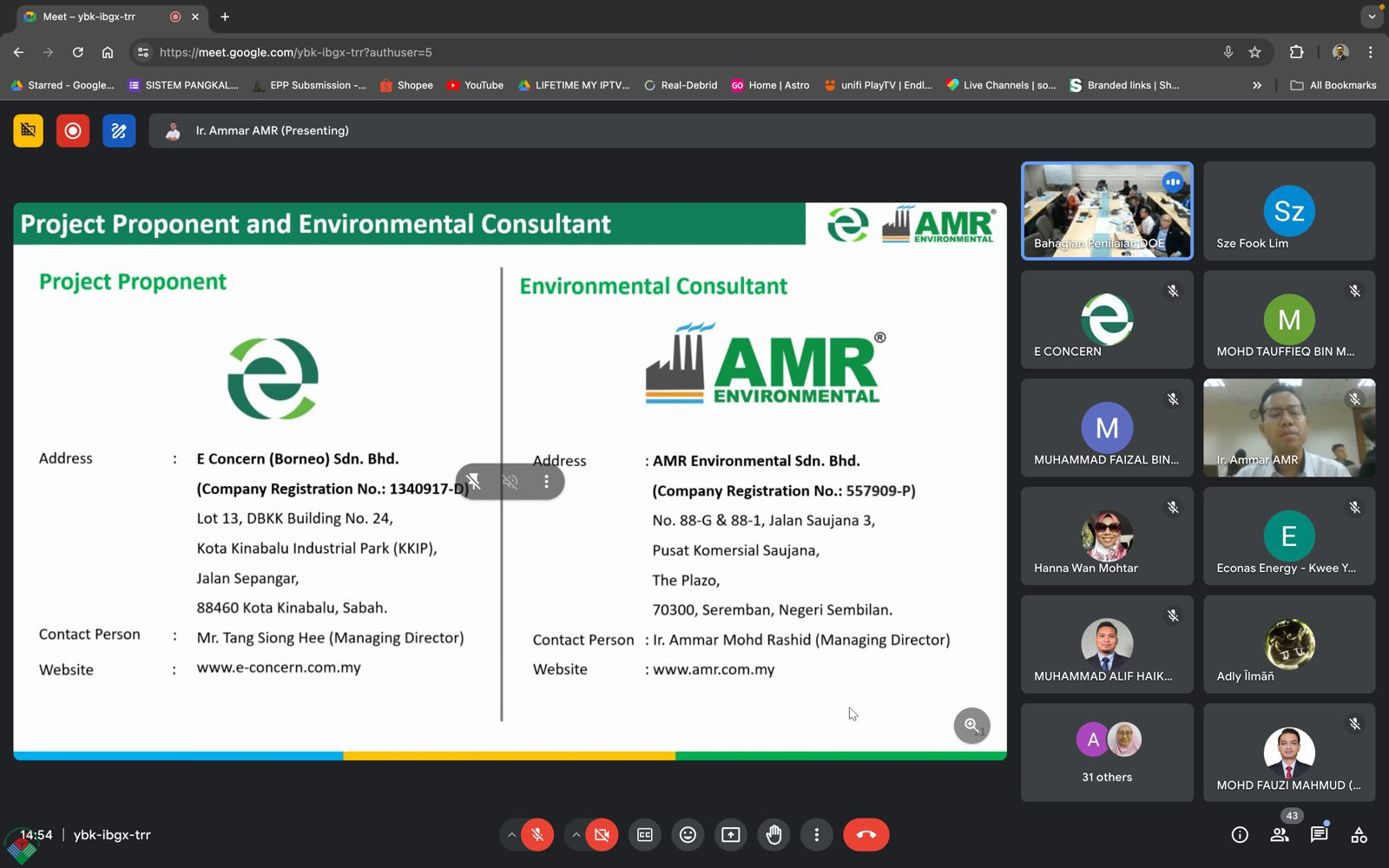The image size is (1389, 868).
Task: Select the Ir. Ammar AMR video tile
Action: (x=1289, y=428)
